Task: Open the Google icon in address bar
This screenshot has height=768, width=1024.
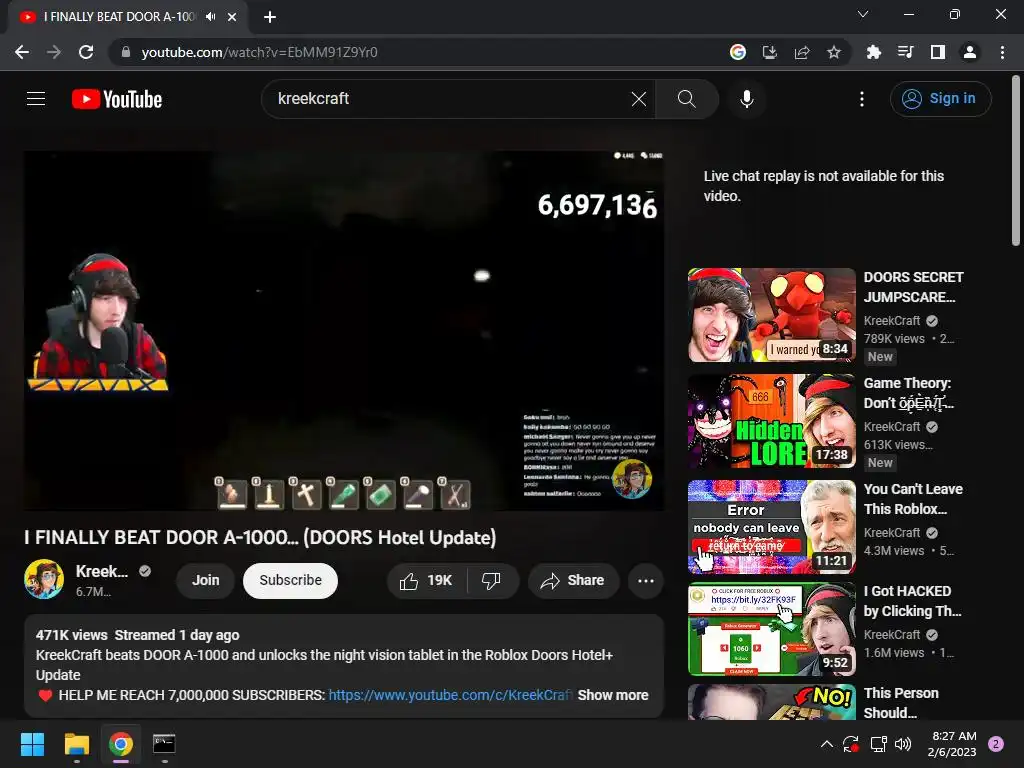Action: point(738,52)
